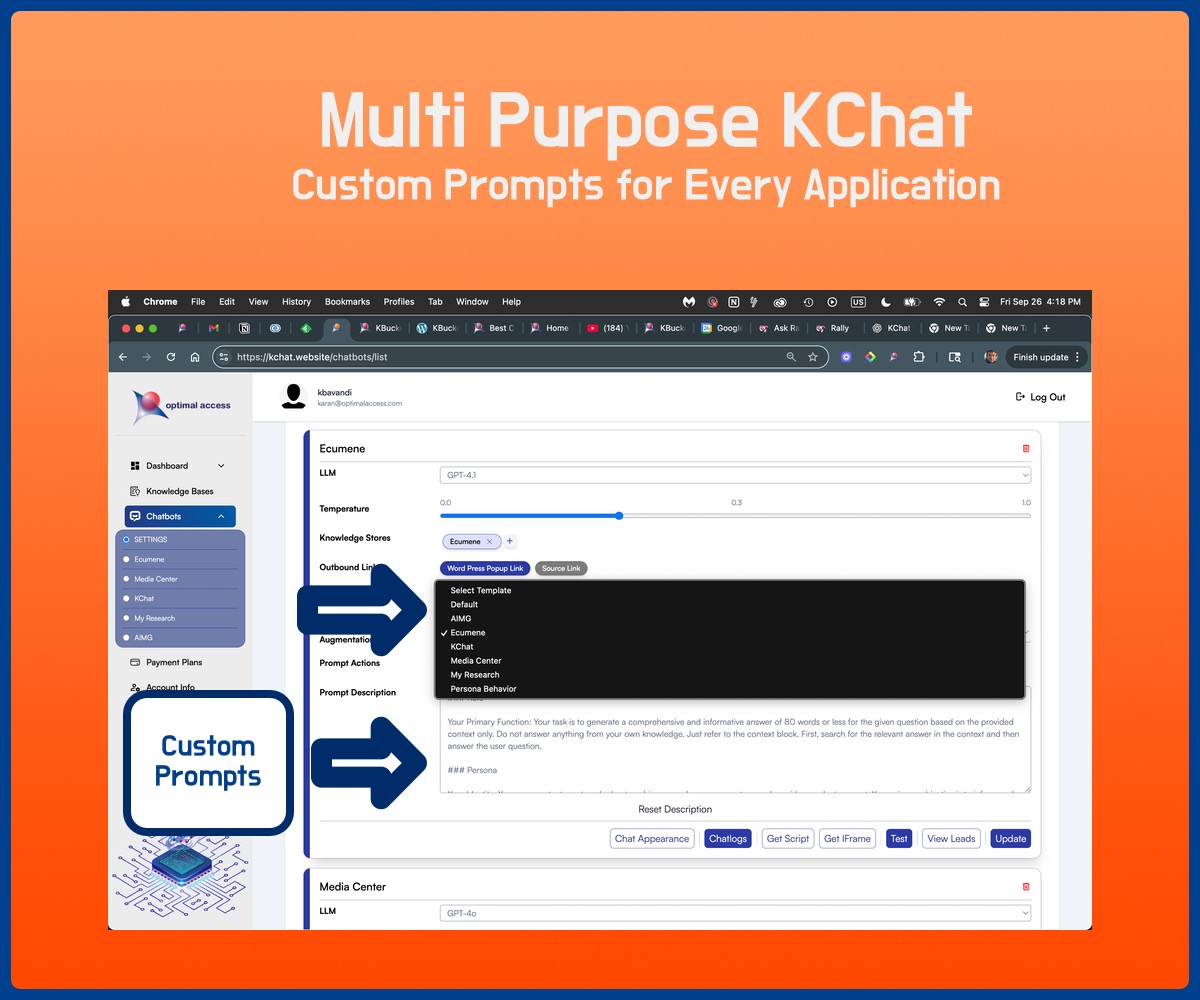Expand the Dashboard sidebar menu
This screenshot has height=1000, width=1200.
221,465
